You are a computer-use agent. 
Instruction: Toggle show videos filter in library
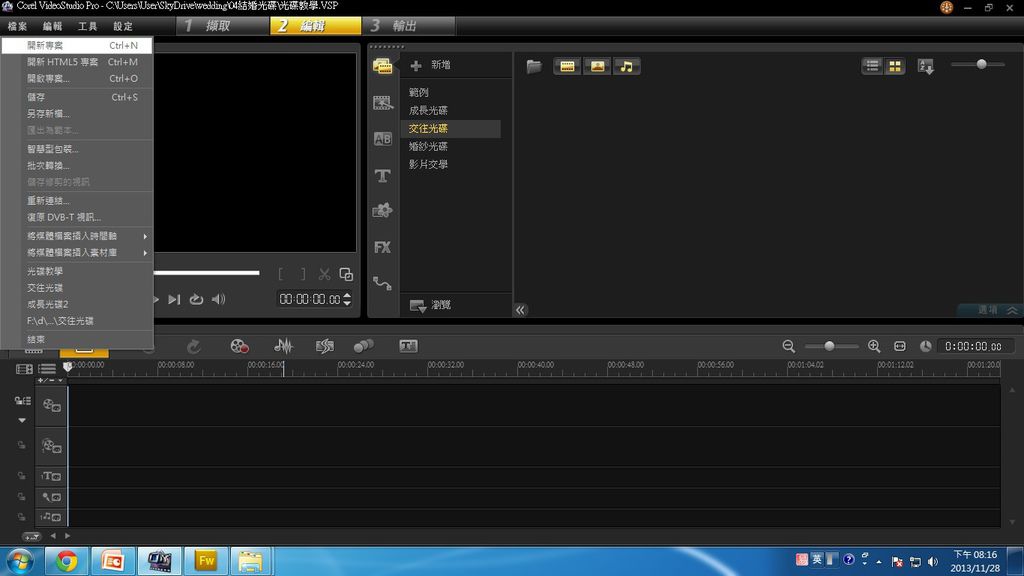point(567,67)
